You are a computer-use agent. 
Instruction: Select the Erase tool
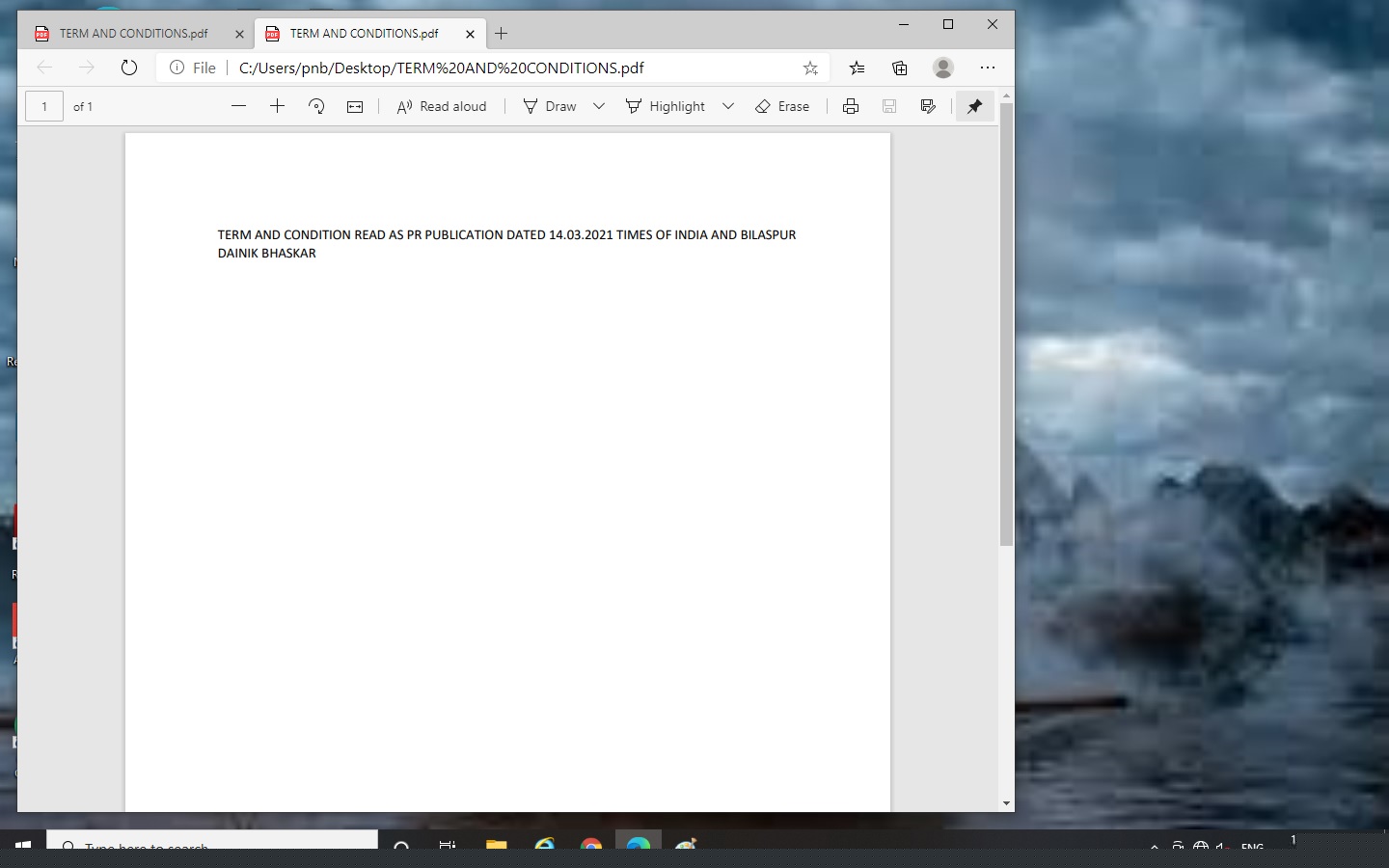(x=782, y=106)
